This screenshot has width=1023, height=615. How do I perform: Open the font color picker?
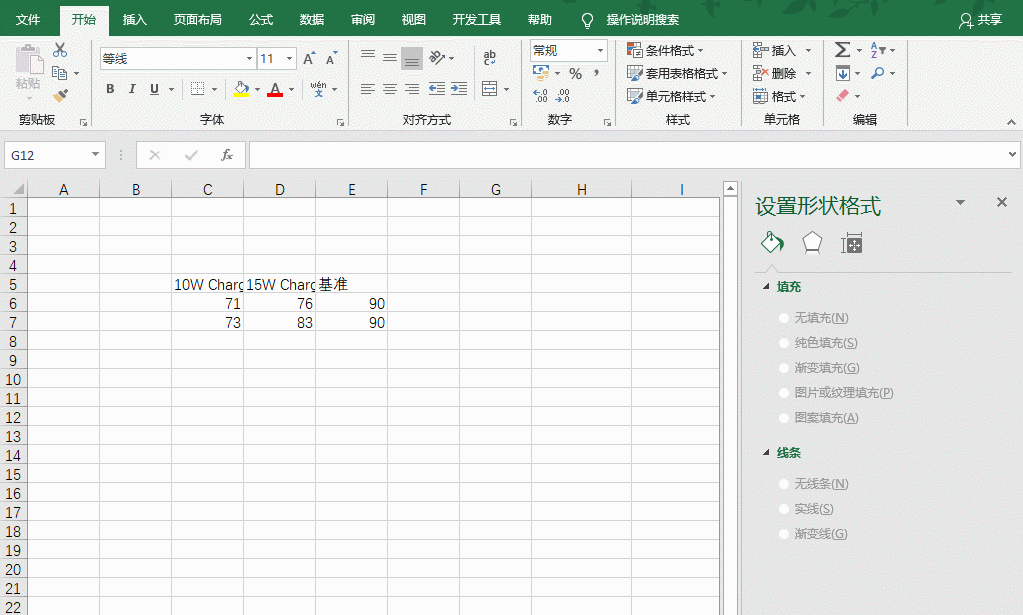coord(275,89)
